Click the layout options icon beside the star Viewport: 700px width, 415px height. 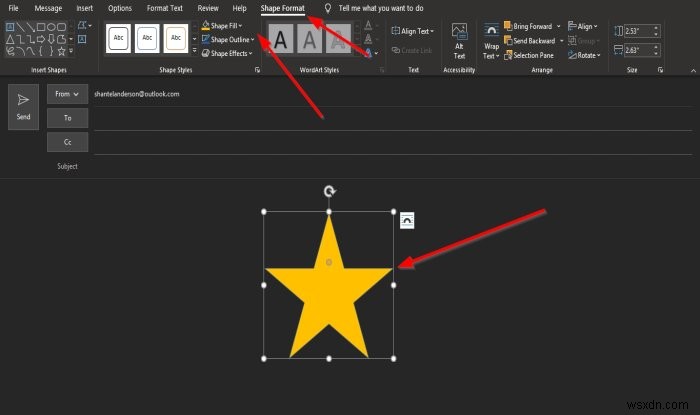pos(407,220)
